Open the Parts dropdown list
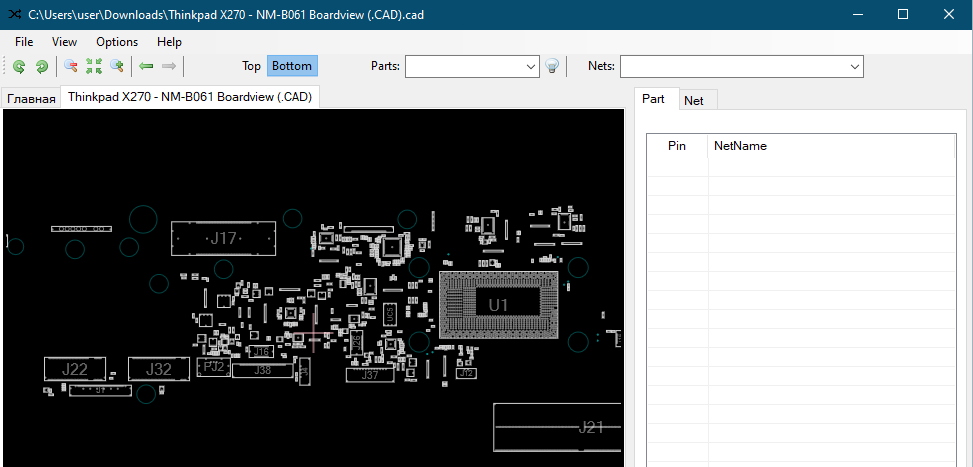Viewport: 973px width, 467px height. pyautogui.click(x=531, y=66)
